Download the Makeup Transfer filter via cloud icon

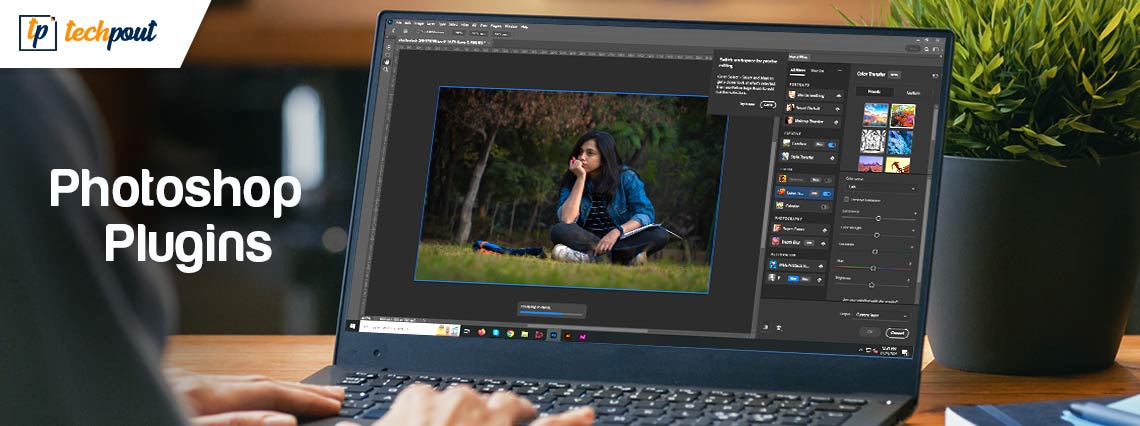click(836, 122)
